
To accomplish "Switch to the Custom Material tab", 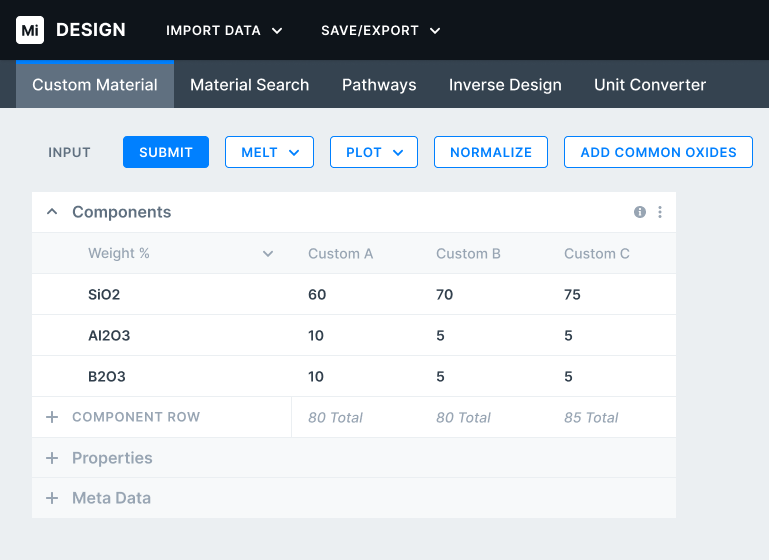I will pos(95,85).
